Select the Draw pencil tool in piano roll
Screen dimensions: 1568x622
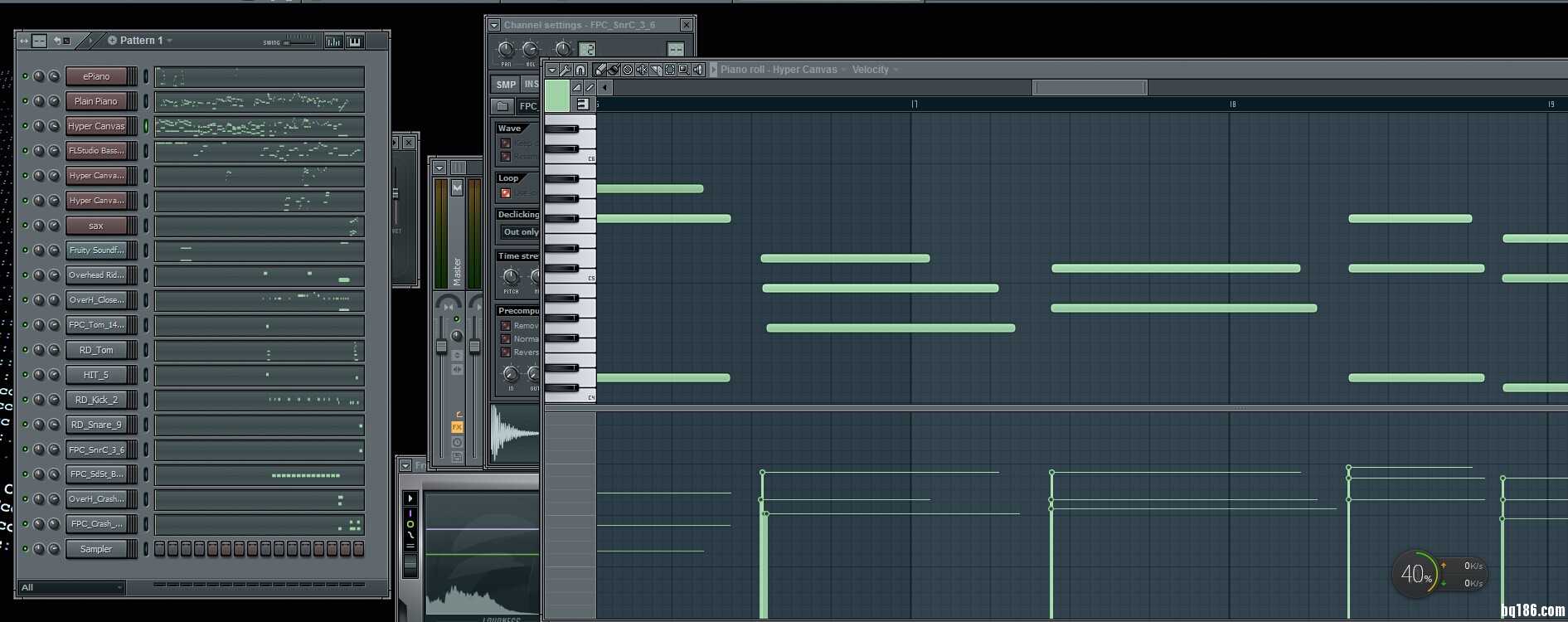pyautogui.click(x=600, y=70)
